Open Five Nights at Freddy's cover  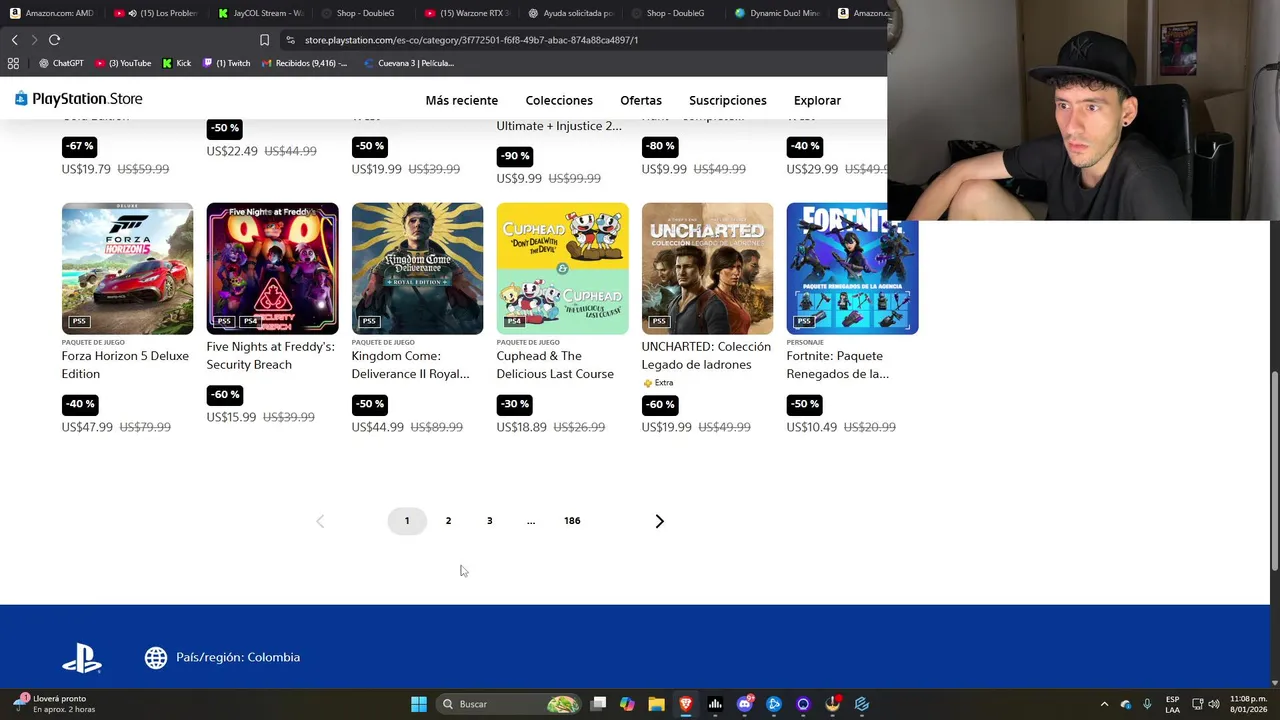point(272,268)
